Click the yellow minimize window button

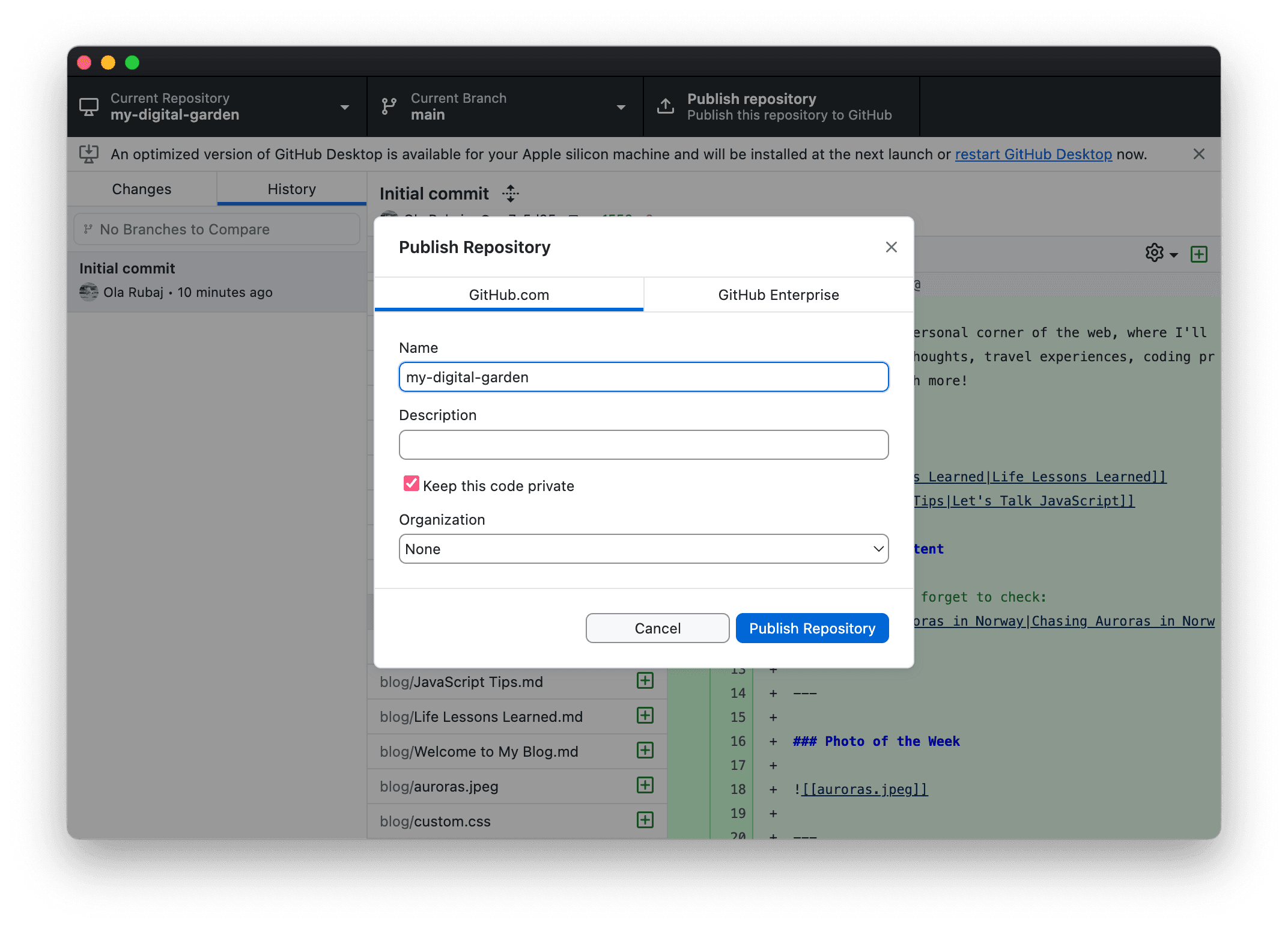(x=108, y=63)
